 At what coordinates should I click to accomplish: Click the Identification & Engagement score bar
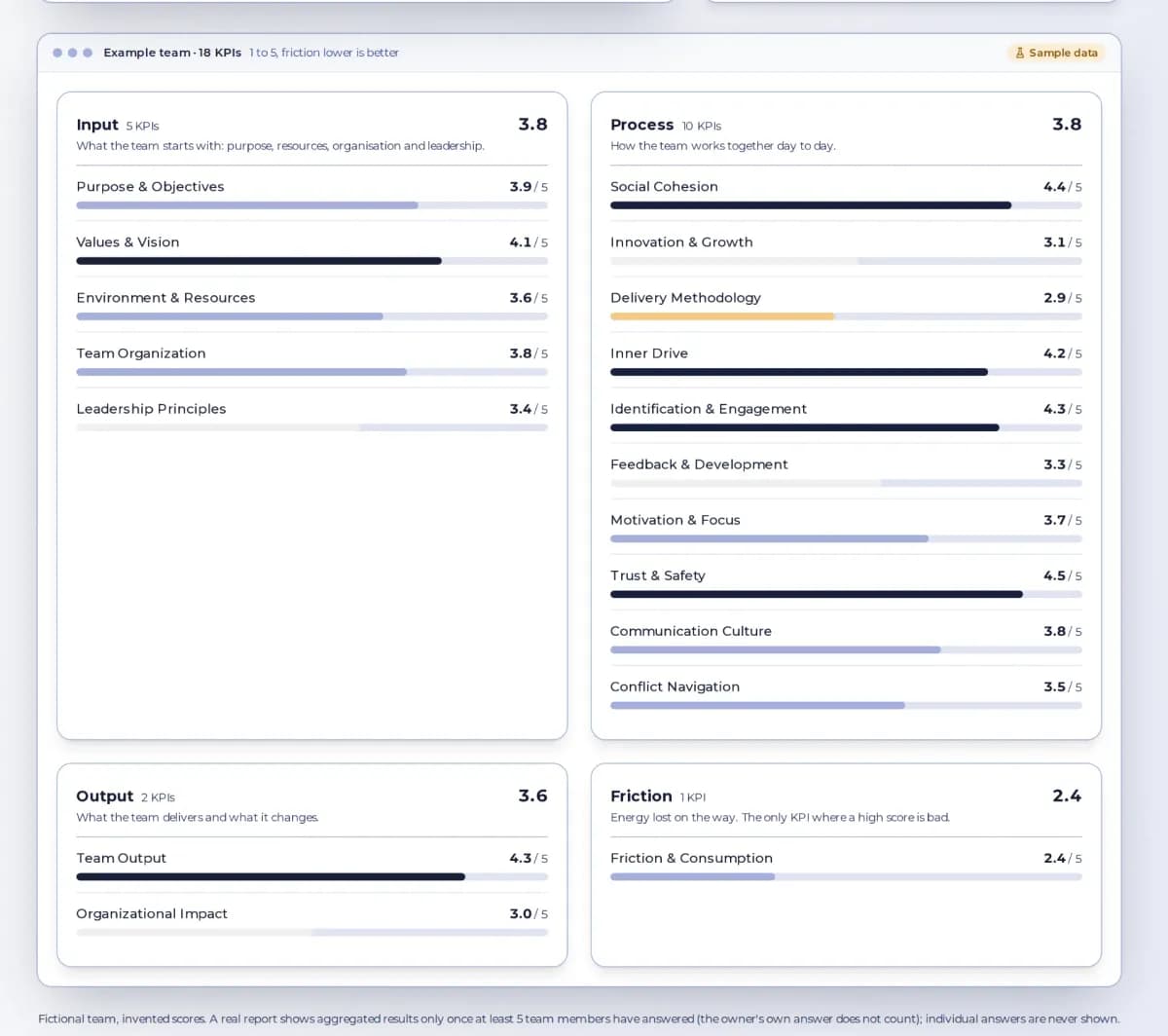[x=846, y=427]
